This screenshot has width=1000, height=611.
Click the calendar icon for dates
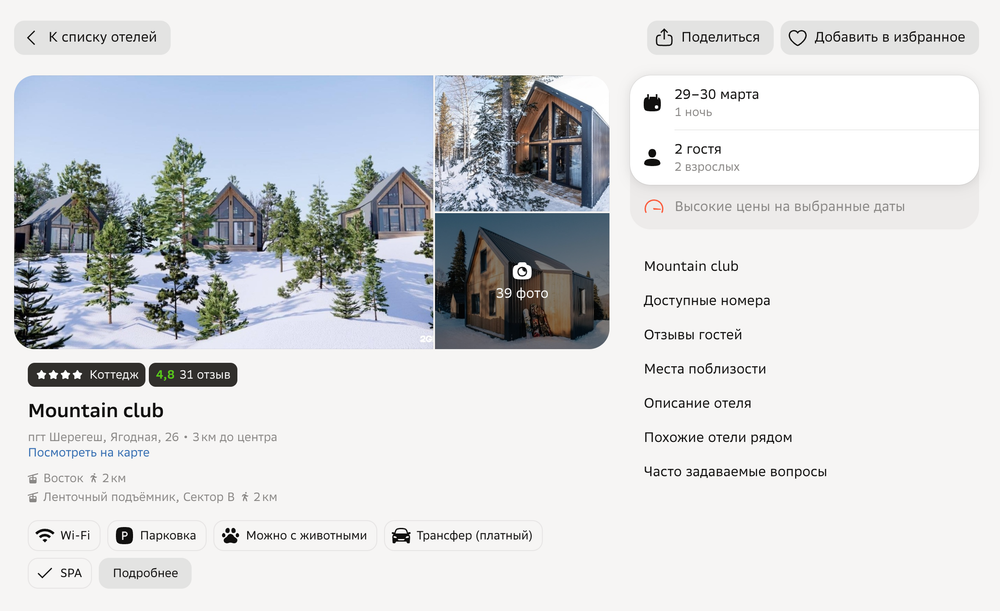coord(652,103)
